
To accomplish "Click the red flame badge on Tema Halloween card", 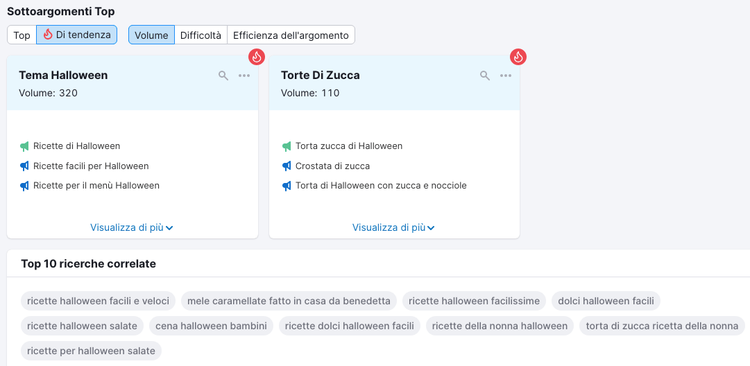I will (x=256, y=57).
